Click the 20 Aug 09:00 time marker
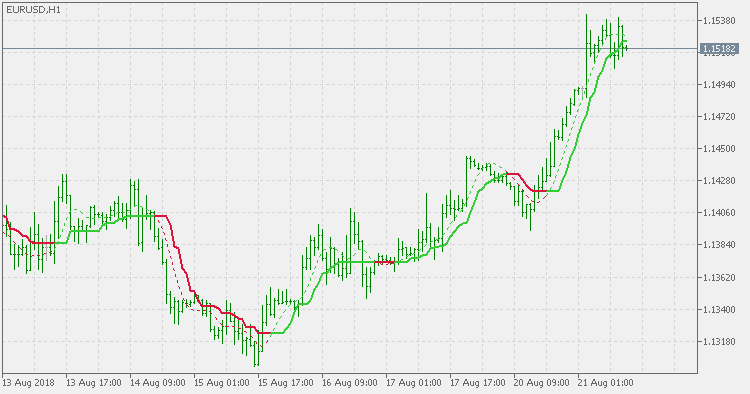The height and width of the screenshot is (394, 750). [x=542, y=383]
